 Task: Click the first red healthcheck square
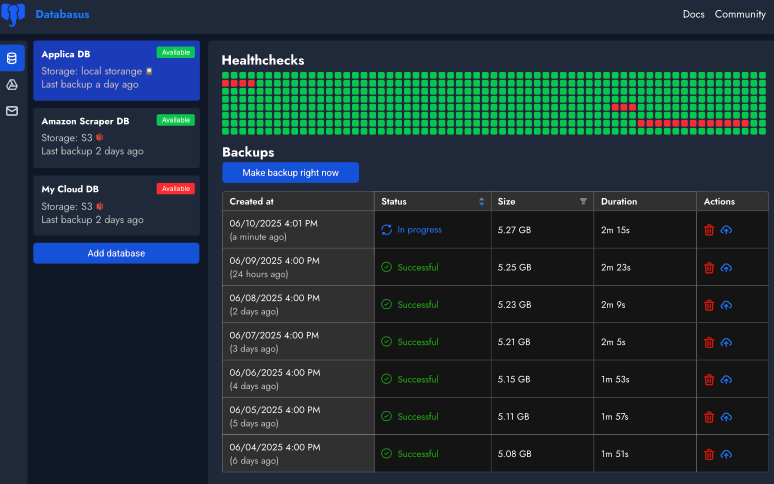[226, 84]
